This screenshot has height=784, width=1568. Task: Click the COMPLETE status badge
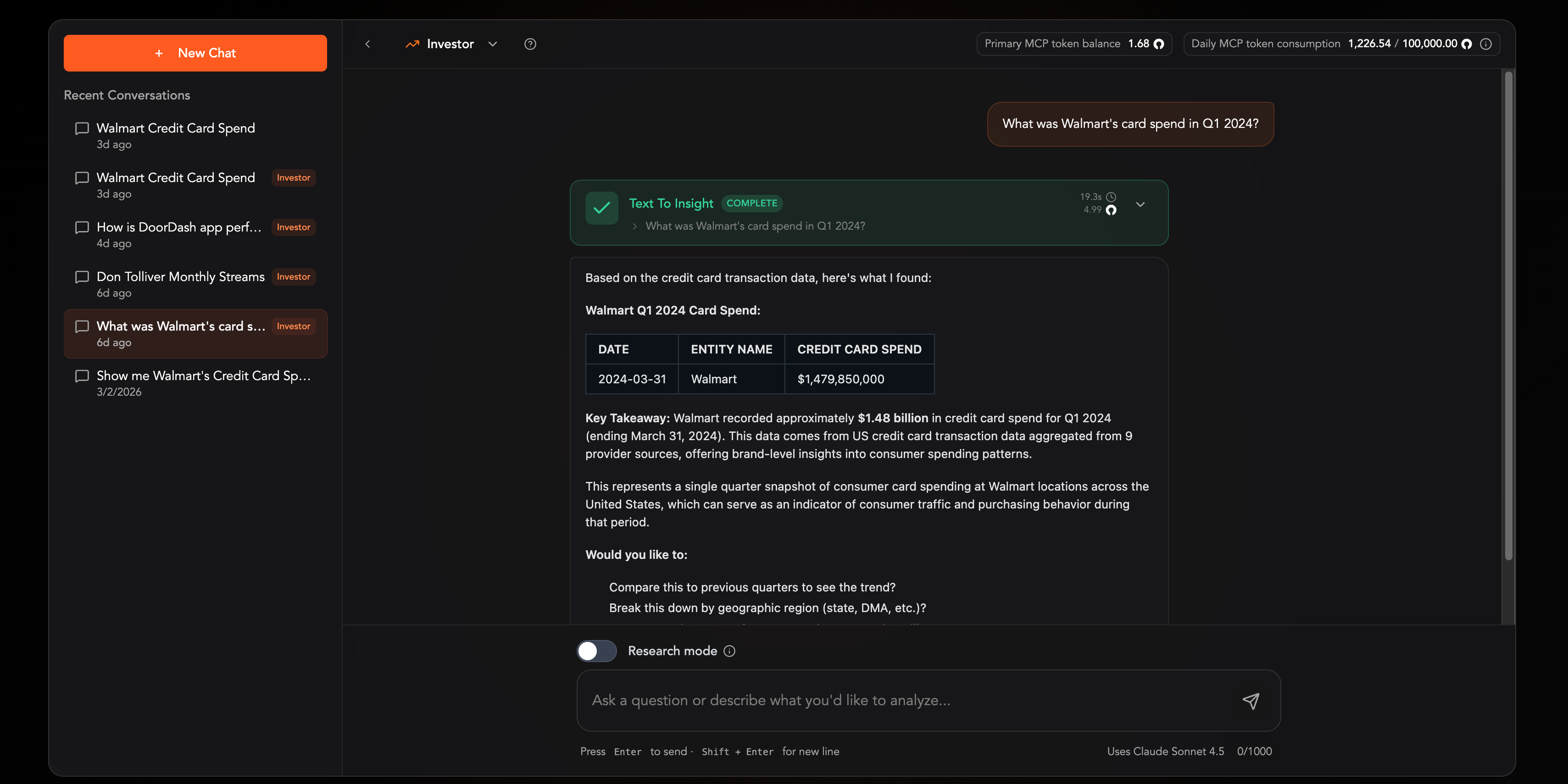point(751,203)
